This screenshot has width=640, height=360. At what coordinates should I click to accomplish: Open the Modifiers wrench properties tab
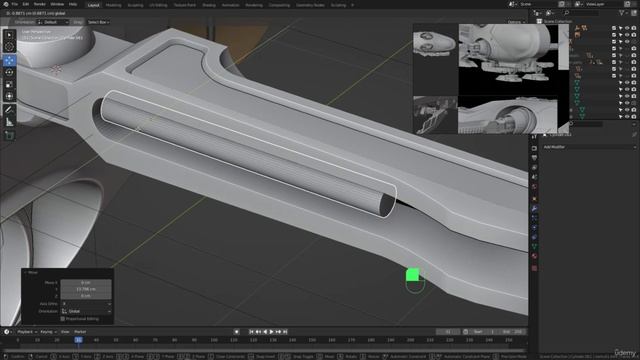[534, 209]
